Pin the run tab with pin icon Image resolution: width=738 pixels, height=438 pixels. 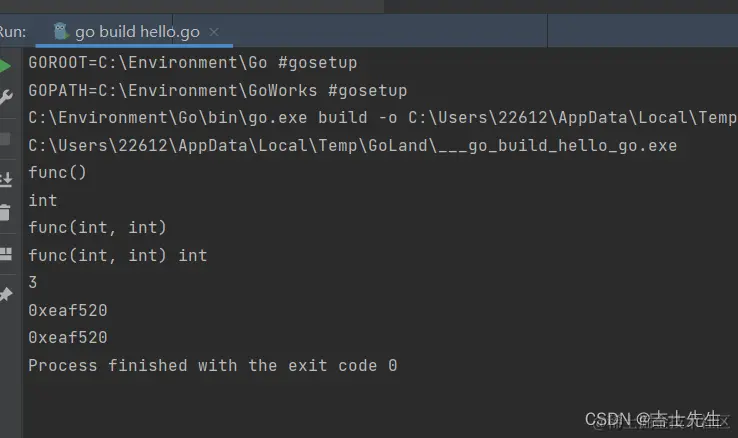click(x=5, y=293)
